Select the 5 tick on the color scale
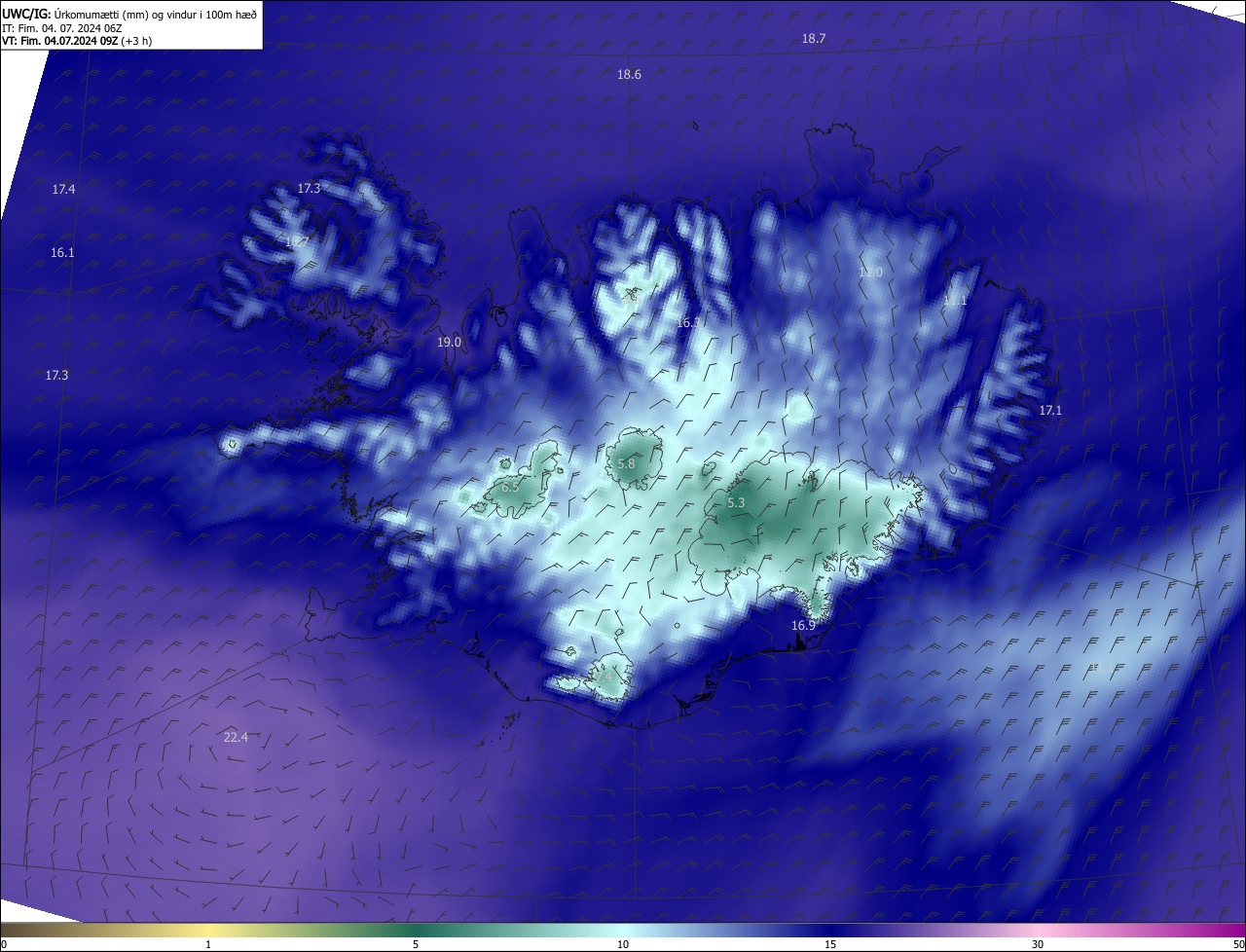 416,944
